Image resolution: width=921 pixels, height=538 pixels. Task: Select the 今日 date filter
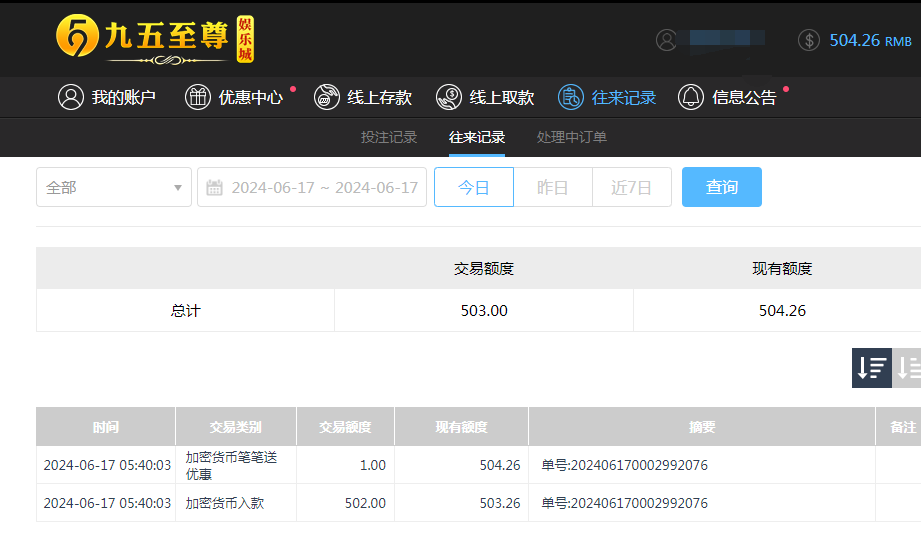coord(474,187)
